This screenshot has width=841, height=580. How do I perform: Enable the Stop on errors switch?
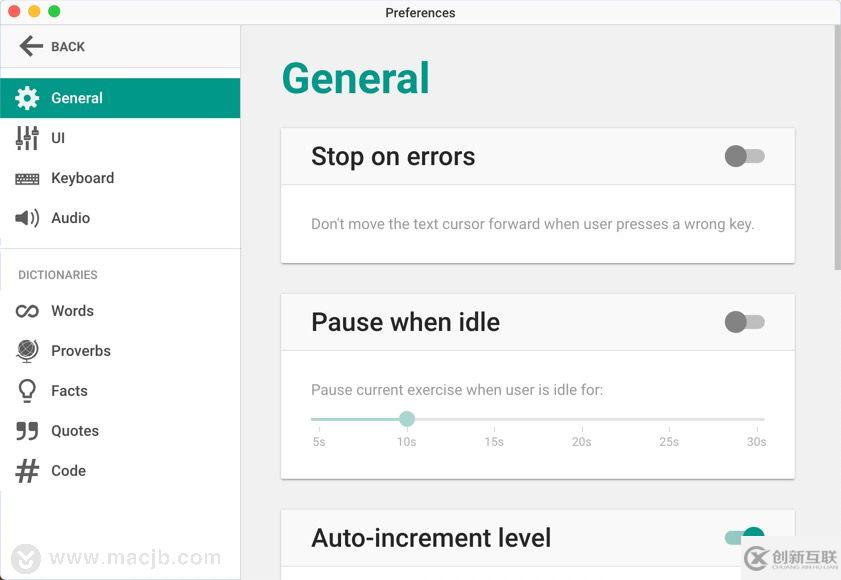click(744, 156)
